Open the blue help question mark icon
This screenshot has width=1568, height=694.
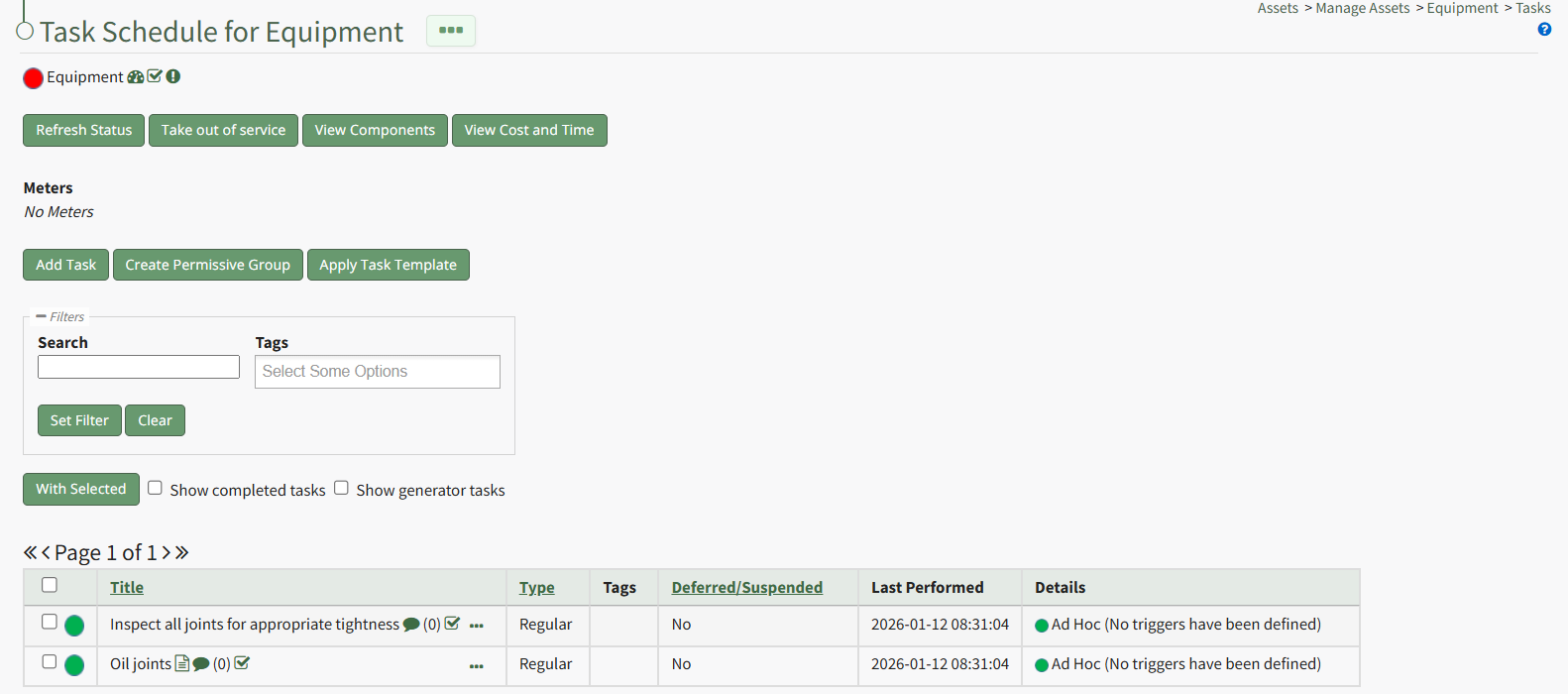(x=1544, y=30)
